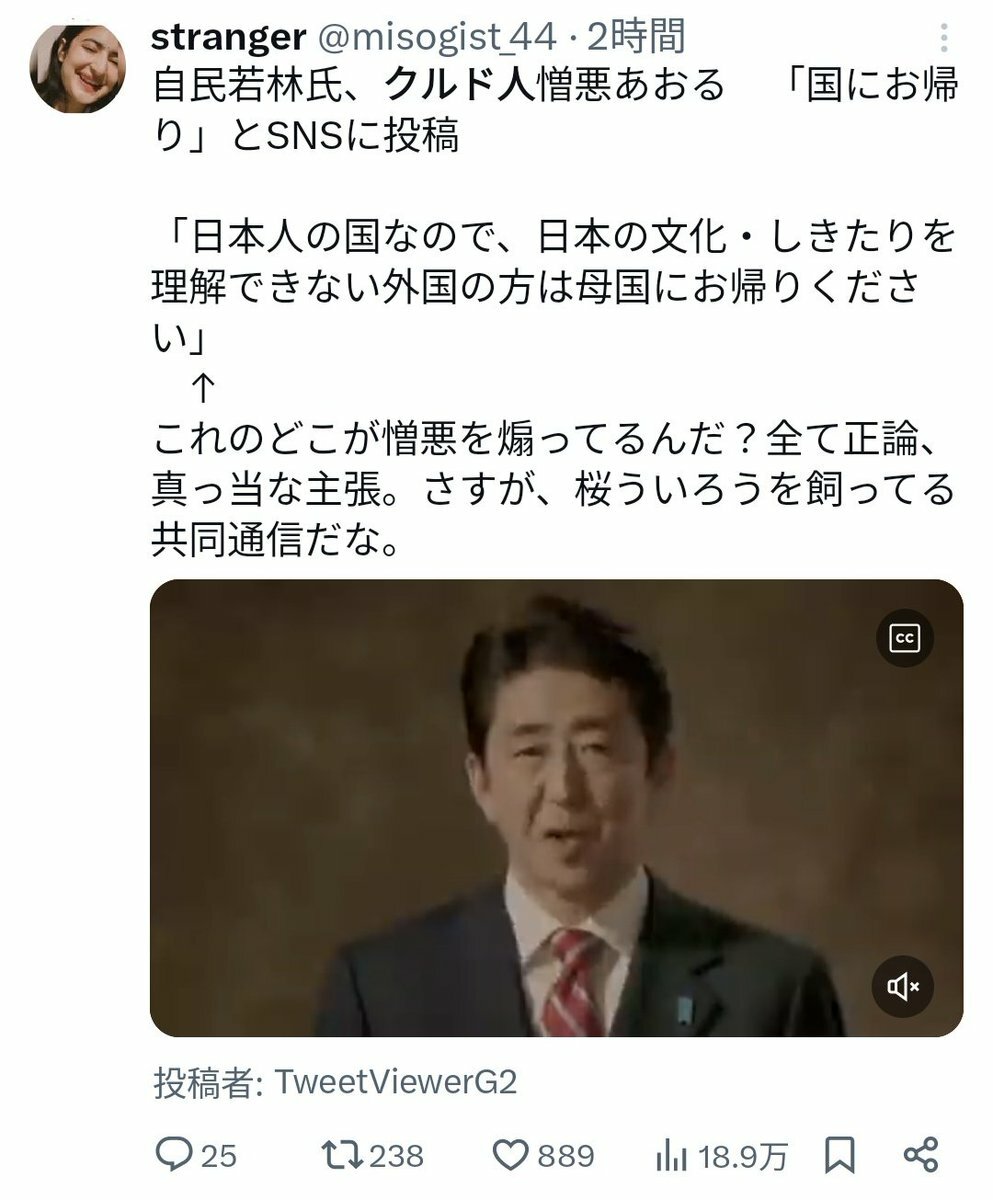The height and width of the screenshot is (1200, 993).
Task: Open the reply speech bubble icon
Action: [175, 1155]
